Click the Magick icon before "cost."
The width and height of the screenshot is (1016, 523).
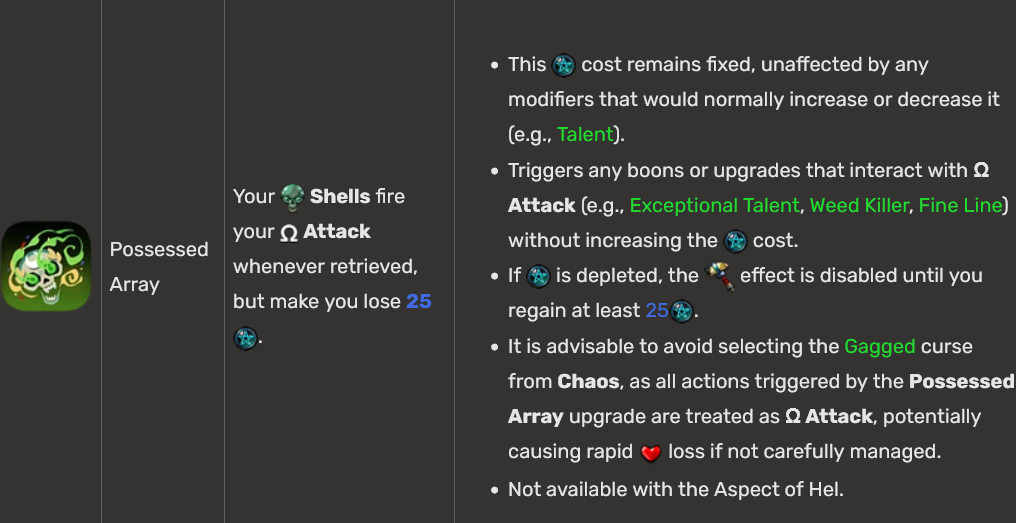tap(735, 241)
